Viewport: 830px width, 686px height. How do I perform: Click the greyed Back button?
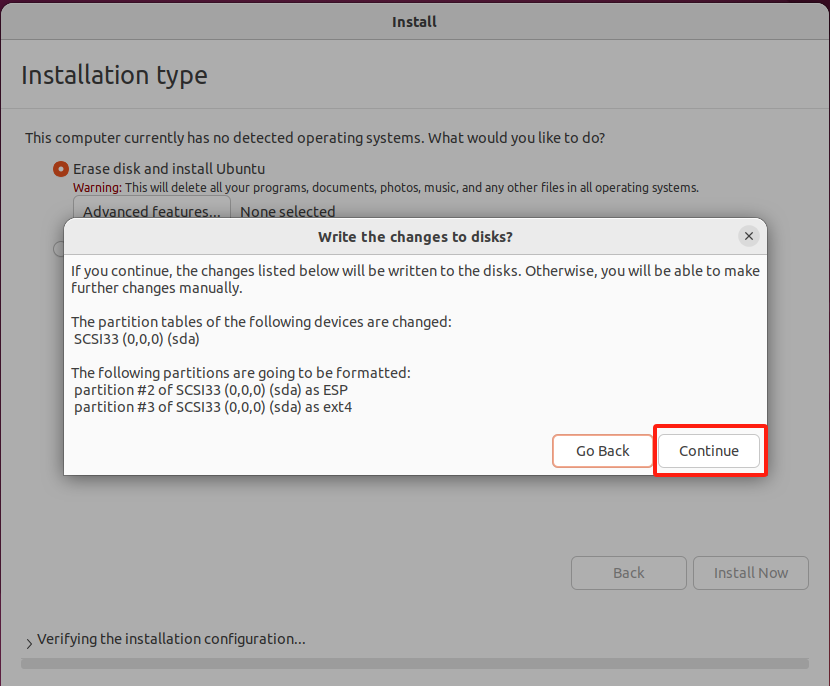coord(628,573)
